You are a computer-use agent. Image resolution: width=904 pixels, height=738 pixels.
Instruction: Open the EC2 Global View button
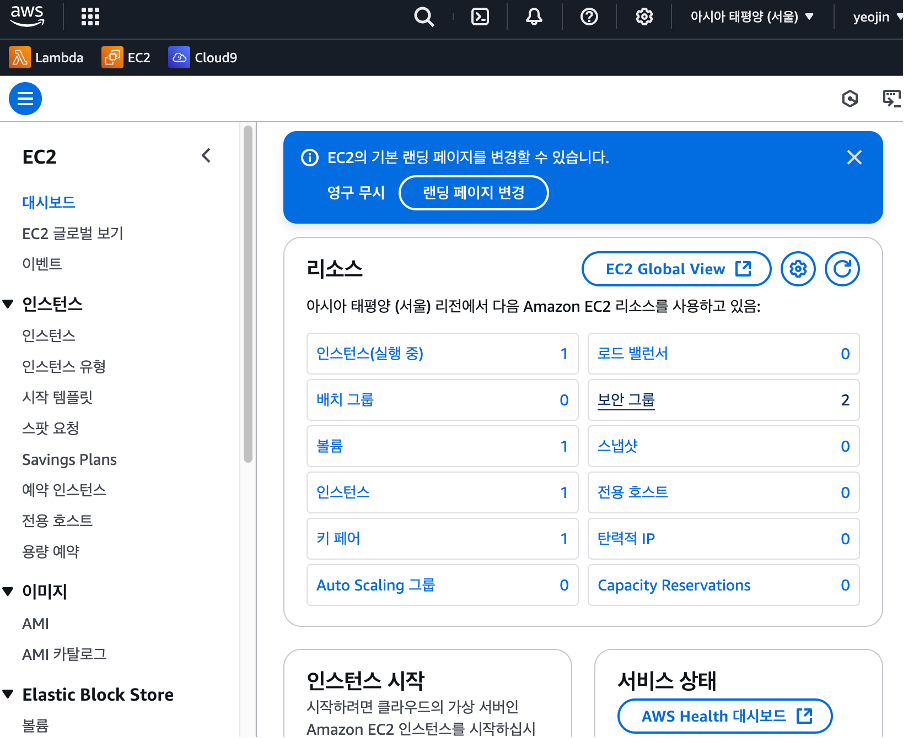pos(676,269)
